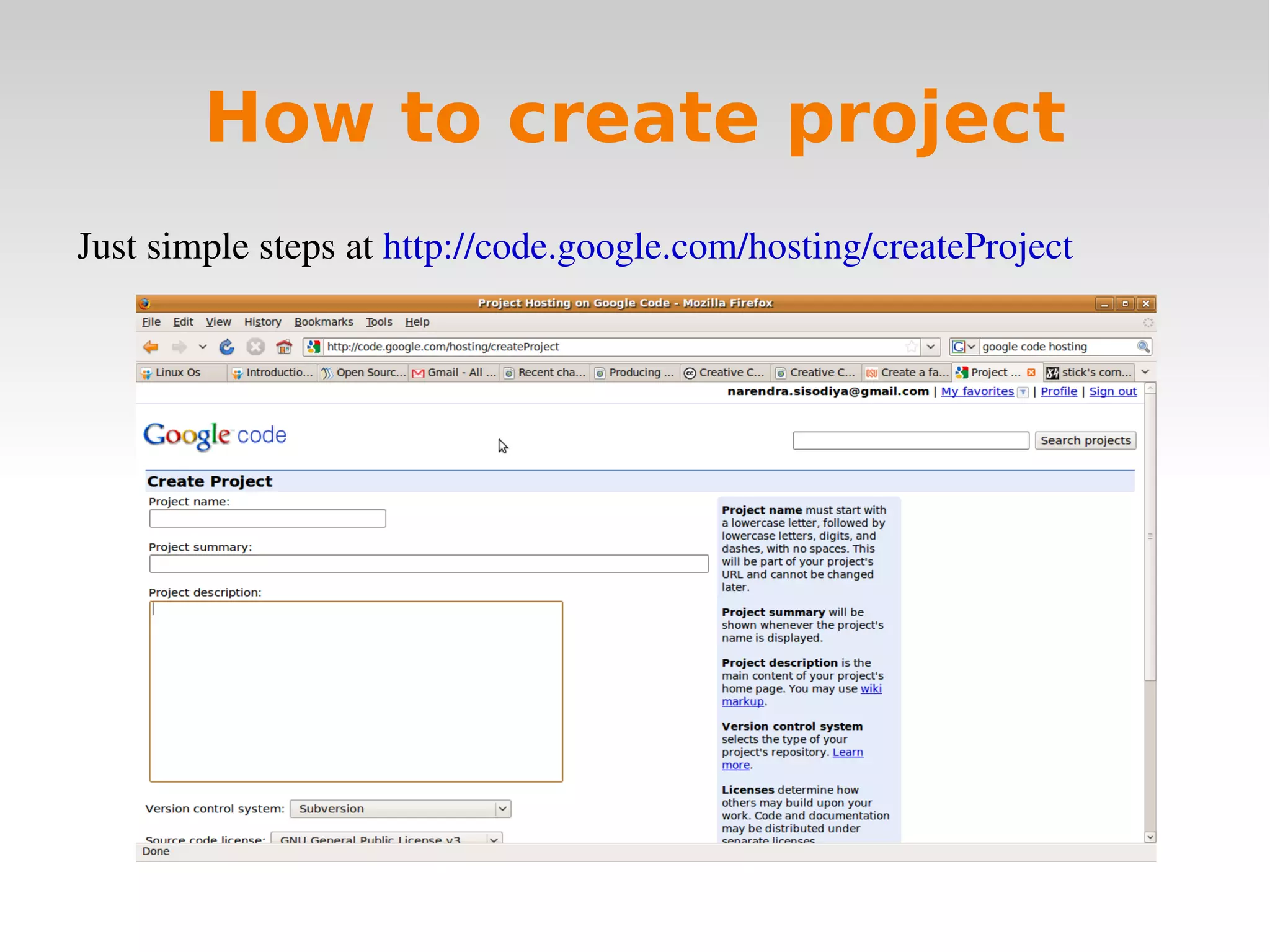
Task: Open the History menu
Action: click(x=262, y=322)
